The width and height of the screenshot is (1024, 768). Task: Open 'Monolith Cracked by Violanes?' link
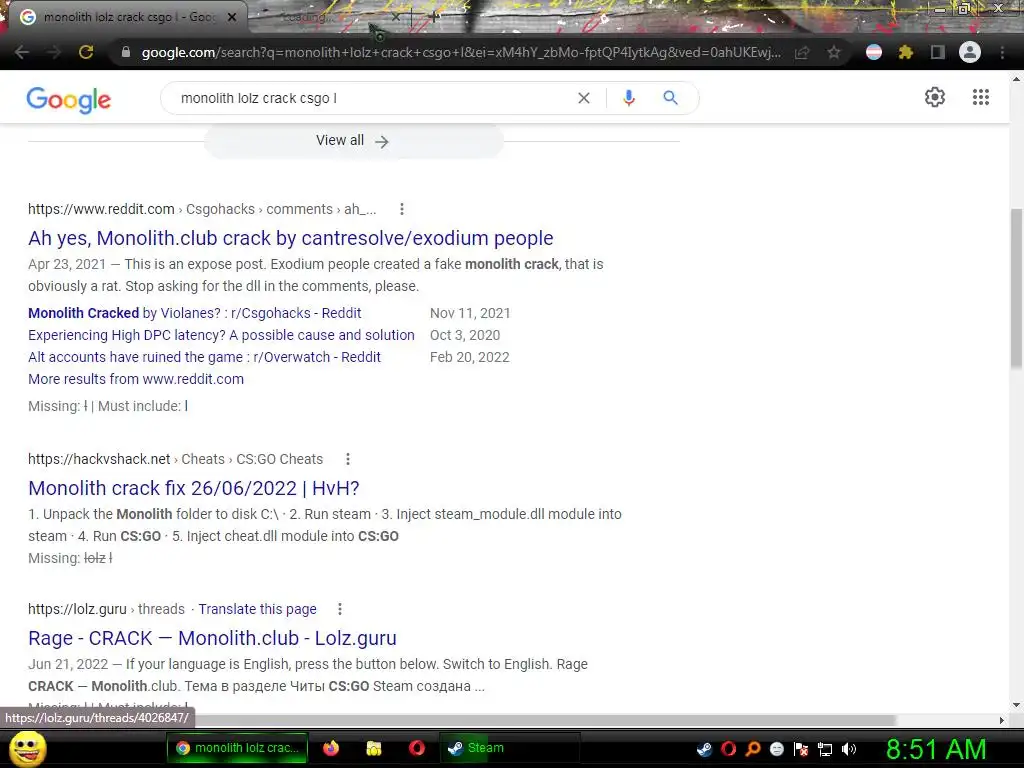195,313
